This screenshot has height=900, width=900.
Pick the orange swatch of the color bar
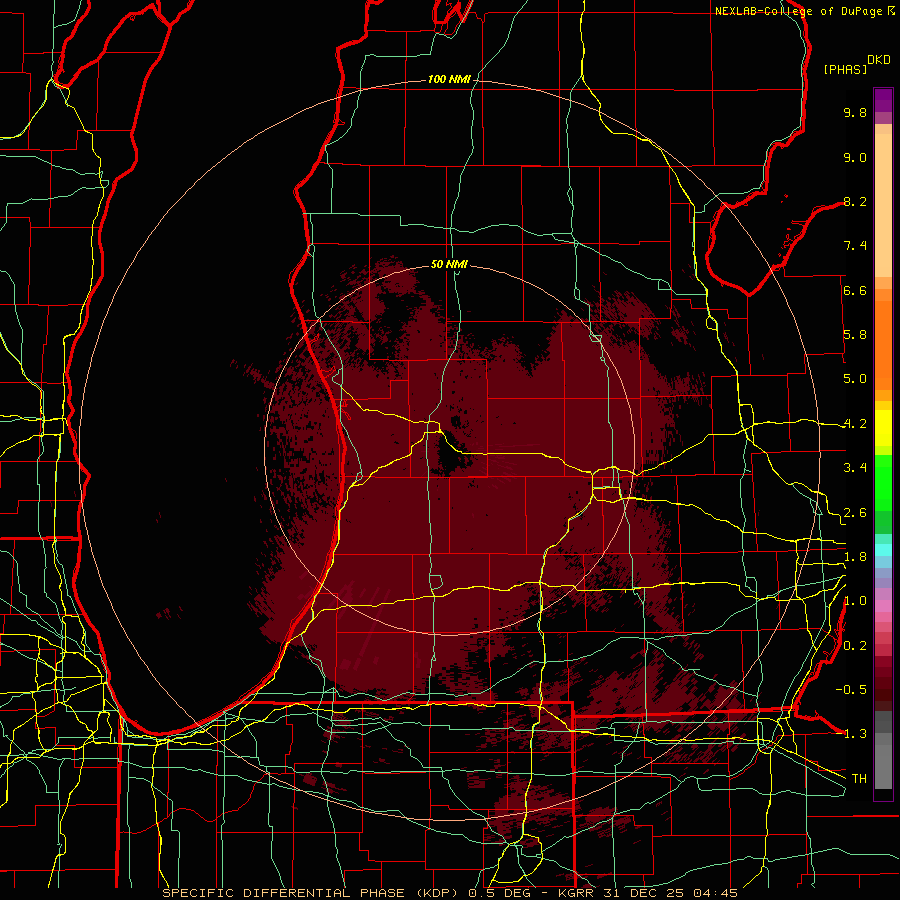883,344
